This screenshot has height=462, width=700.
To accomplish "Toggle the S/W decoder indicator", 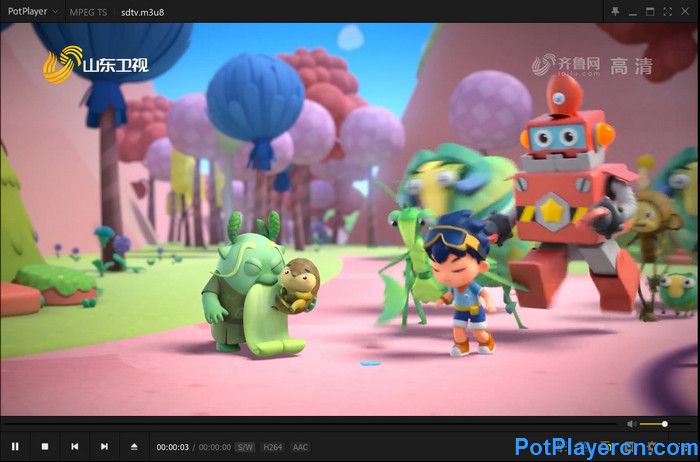I will tap(245, 447).
